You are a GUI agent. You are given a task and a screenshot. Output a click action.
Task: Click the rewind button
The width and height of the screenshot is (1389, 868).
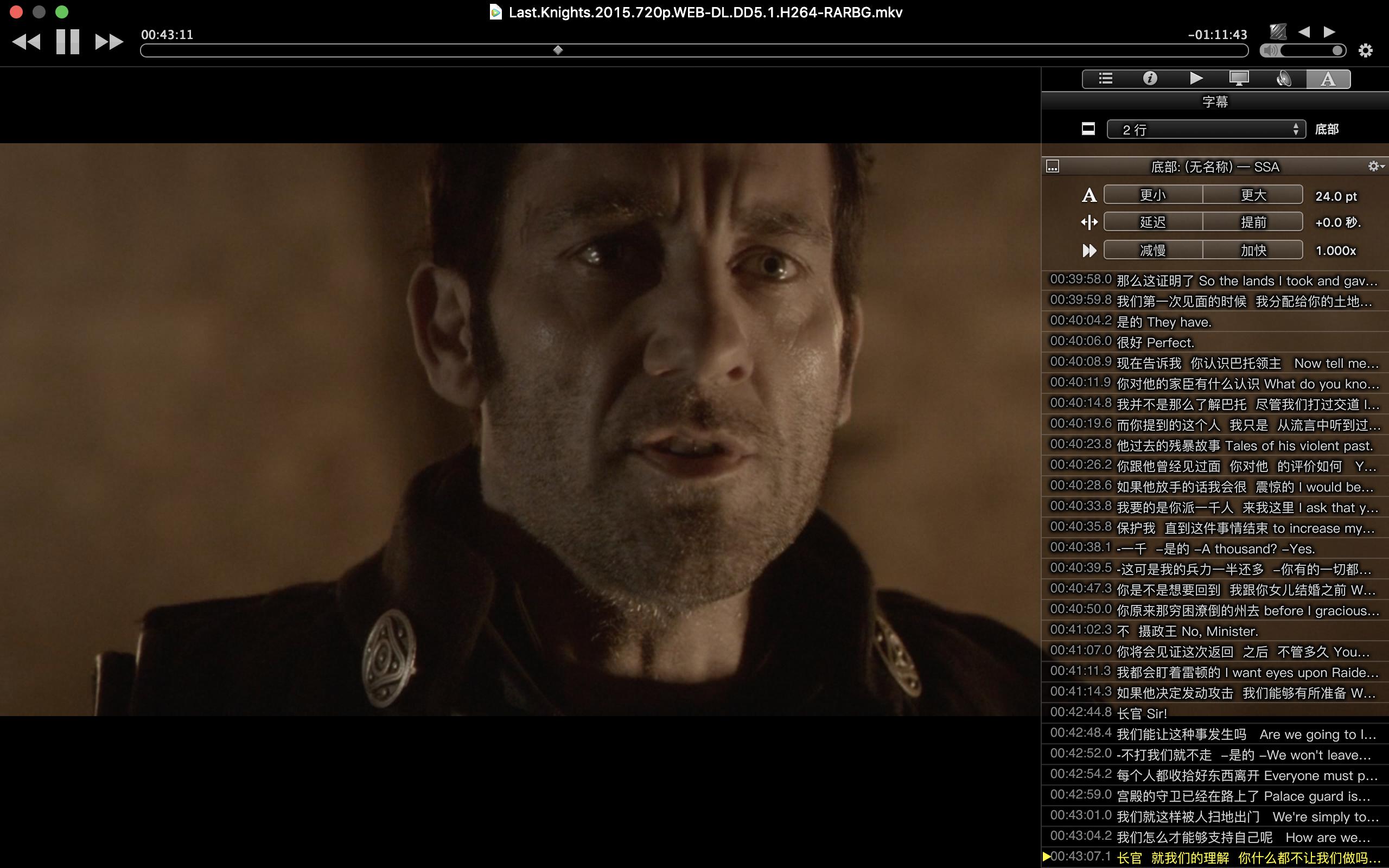[x=27, y=42]
